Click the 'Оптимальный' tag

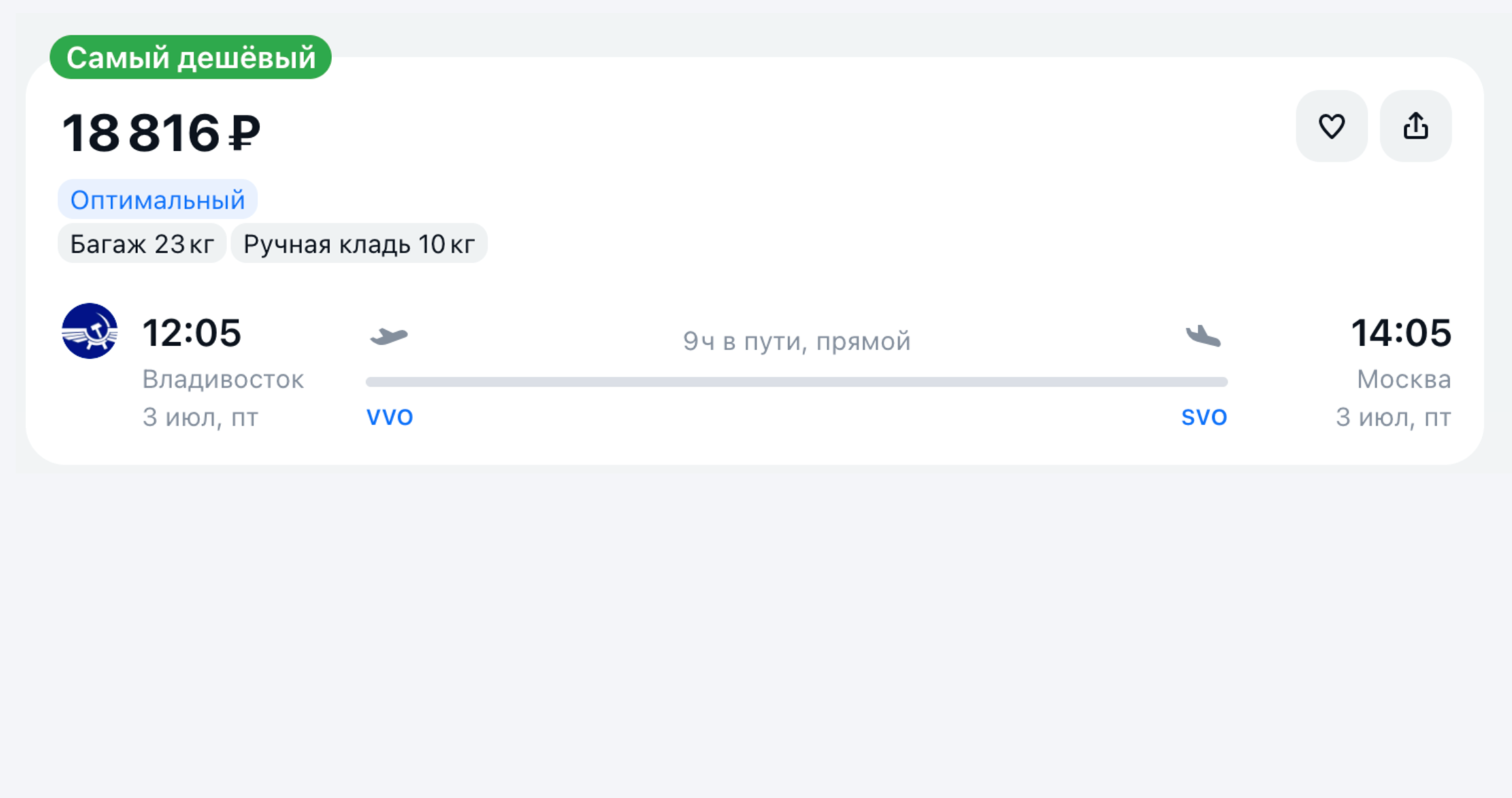pos(157,200)
